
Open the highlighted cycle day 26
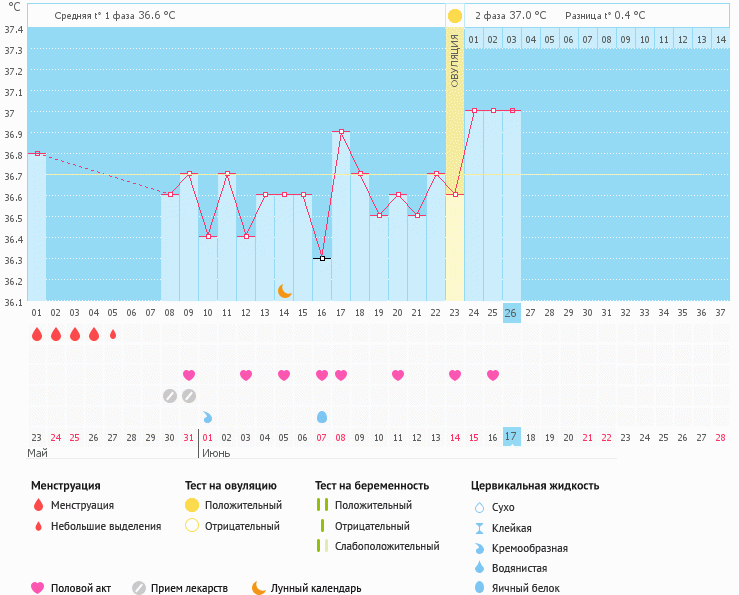point(511,313)
